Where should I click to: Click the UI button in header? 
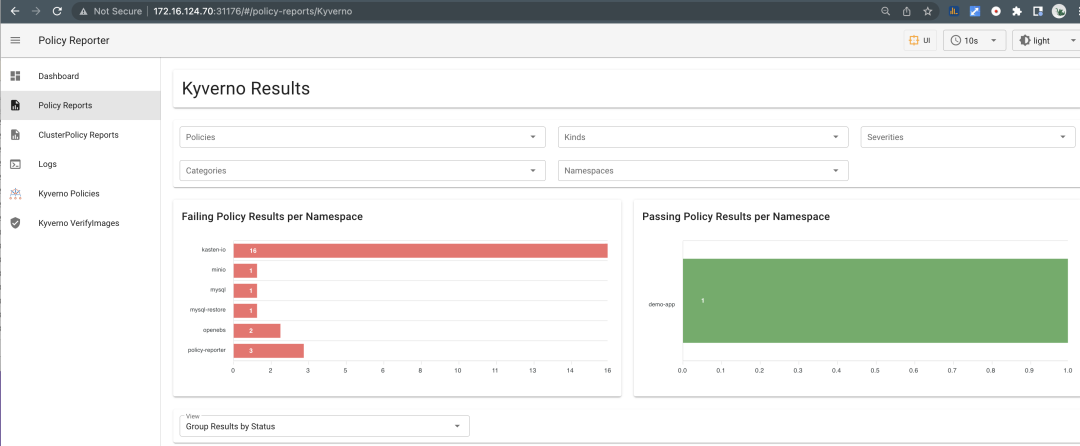tap(920, 41)
